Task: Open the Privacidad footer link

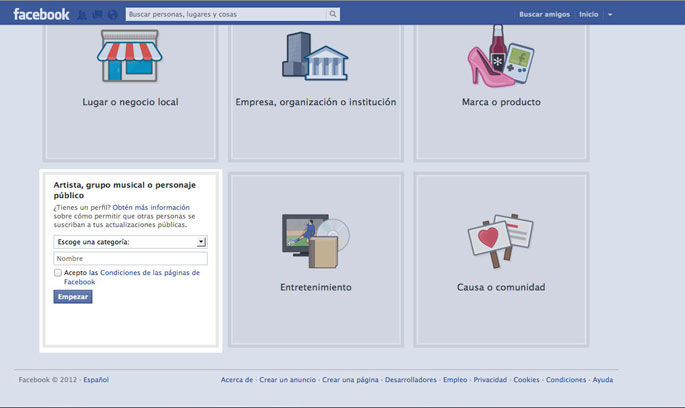Action: click(x=490, y=380)
